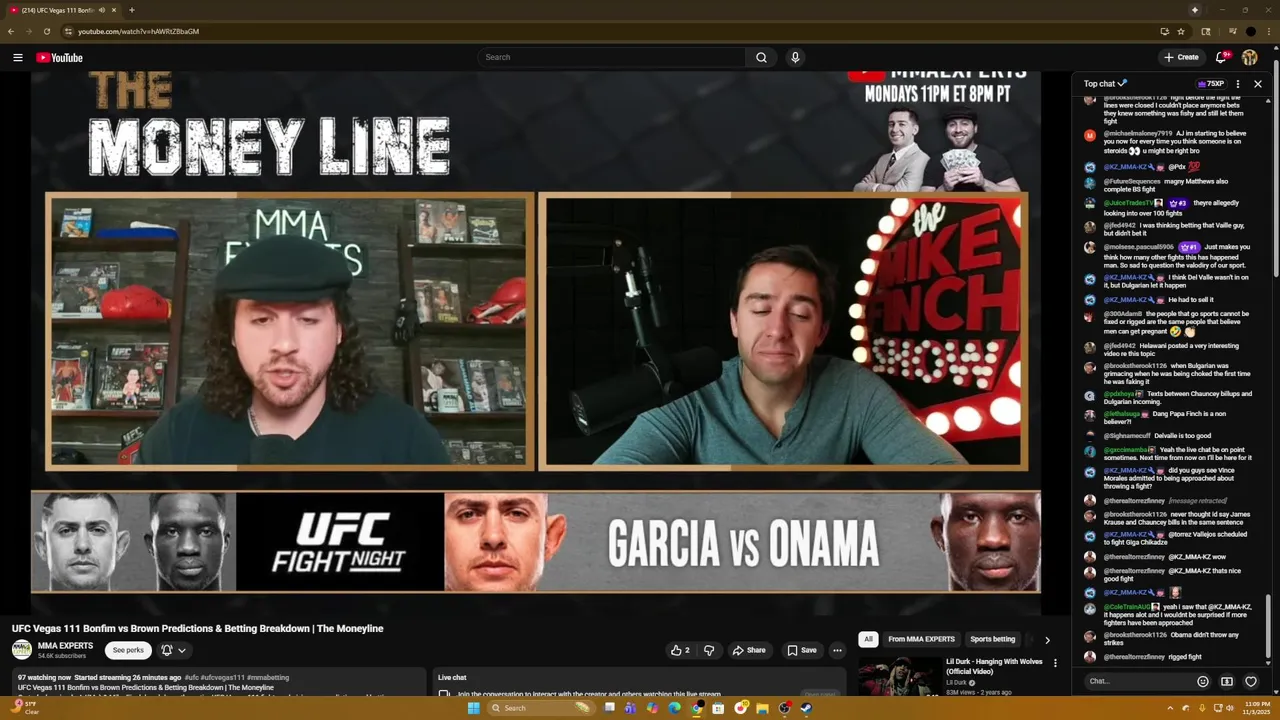This screenshot has height=720, width=1280.
Task: Open live chat three-dot options menu
Action: 1238,84
